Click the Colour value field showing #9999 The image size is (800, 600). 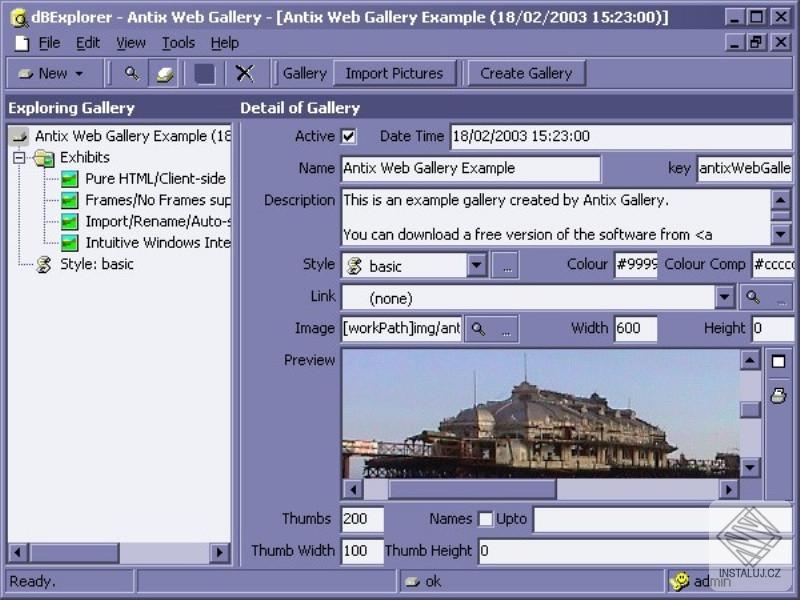tap(636, 265)
